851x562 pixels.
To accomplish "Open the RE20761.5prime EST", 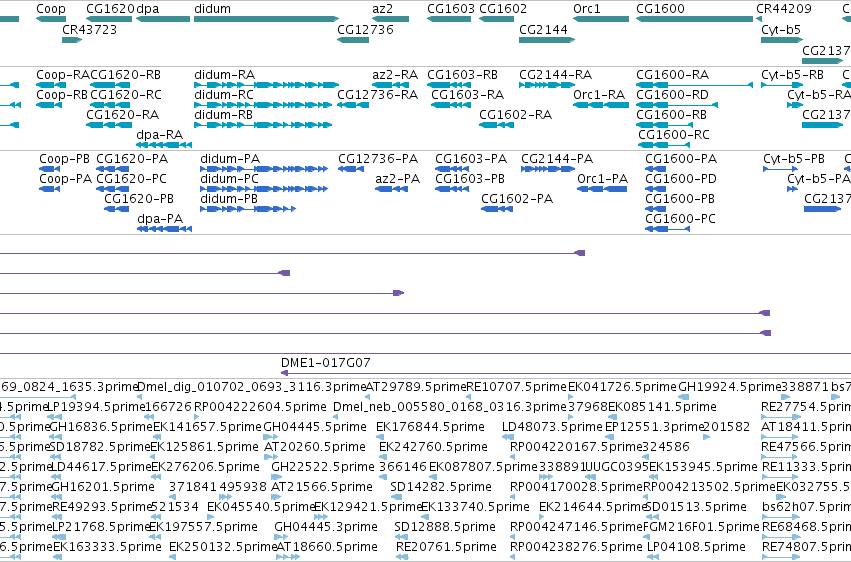I will tap(402, 557).
